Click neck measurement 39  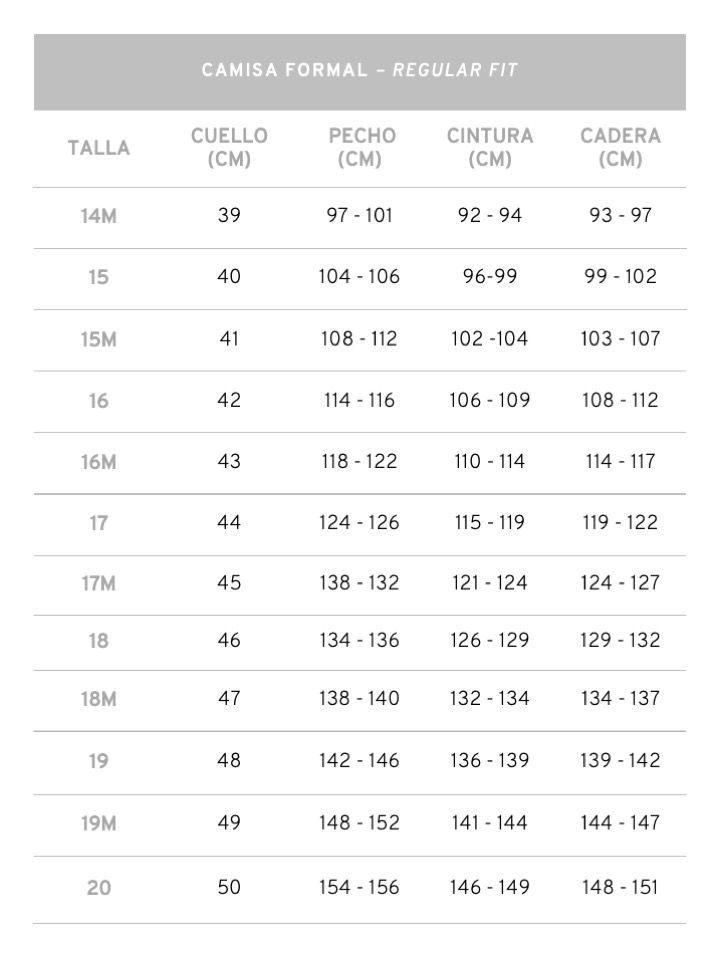229,216
